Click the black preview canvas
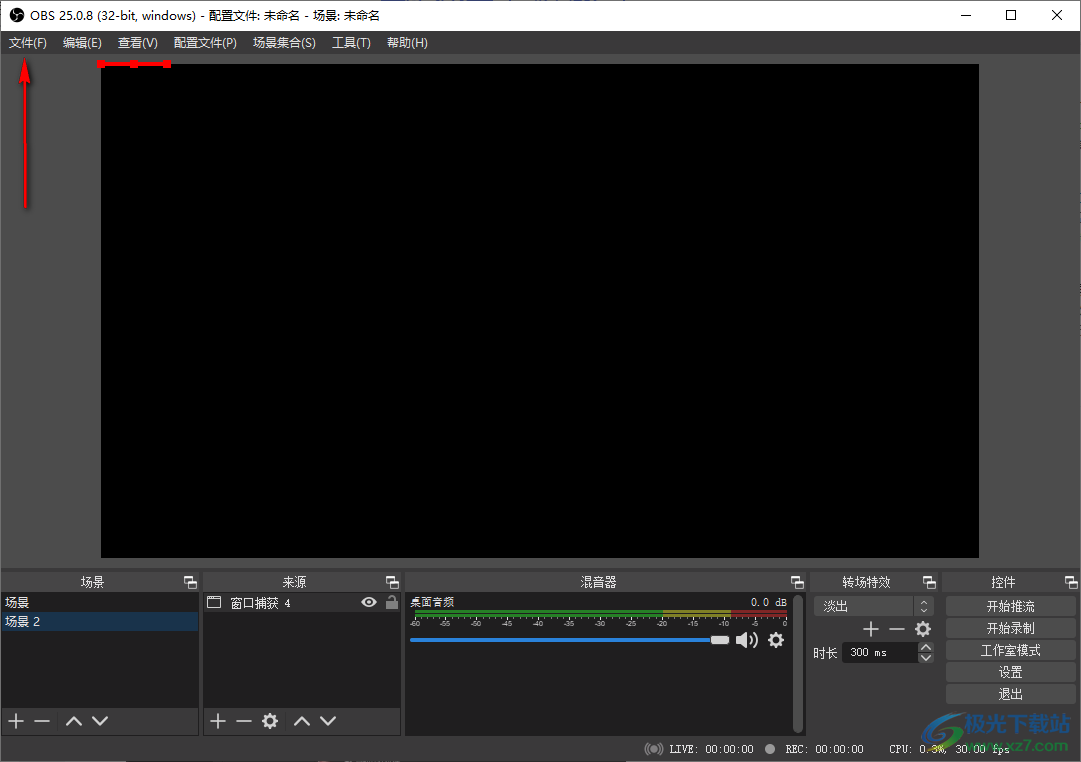The height and width of the screenshot is (762, 1081). (540, 311)
